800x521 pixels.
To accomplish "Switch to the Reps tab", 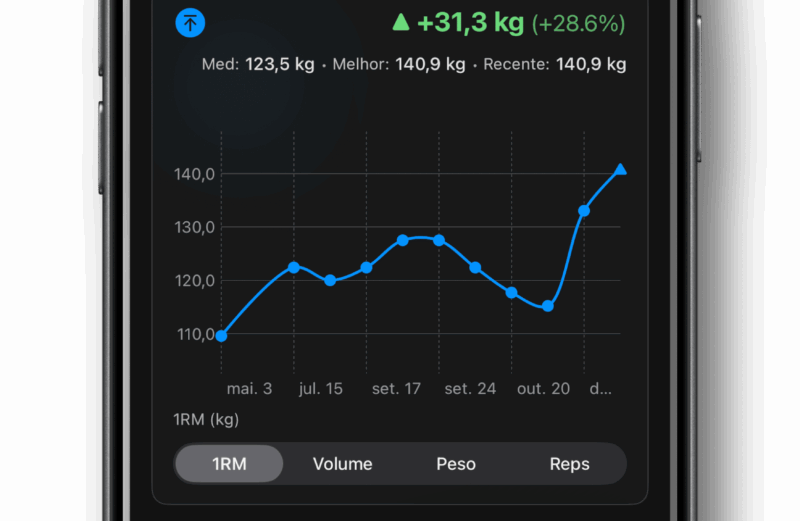I will point(569,464).
